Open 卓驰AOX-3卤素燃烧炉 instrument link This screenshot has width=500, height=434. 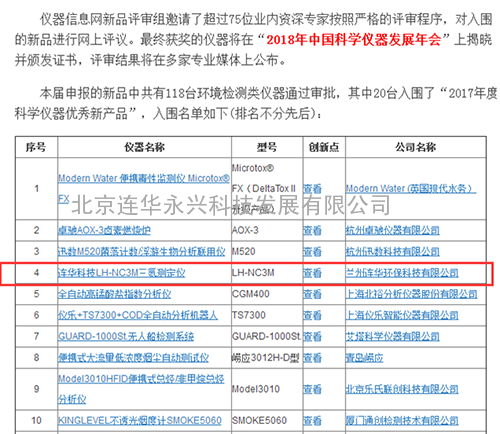(104, 230)
